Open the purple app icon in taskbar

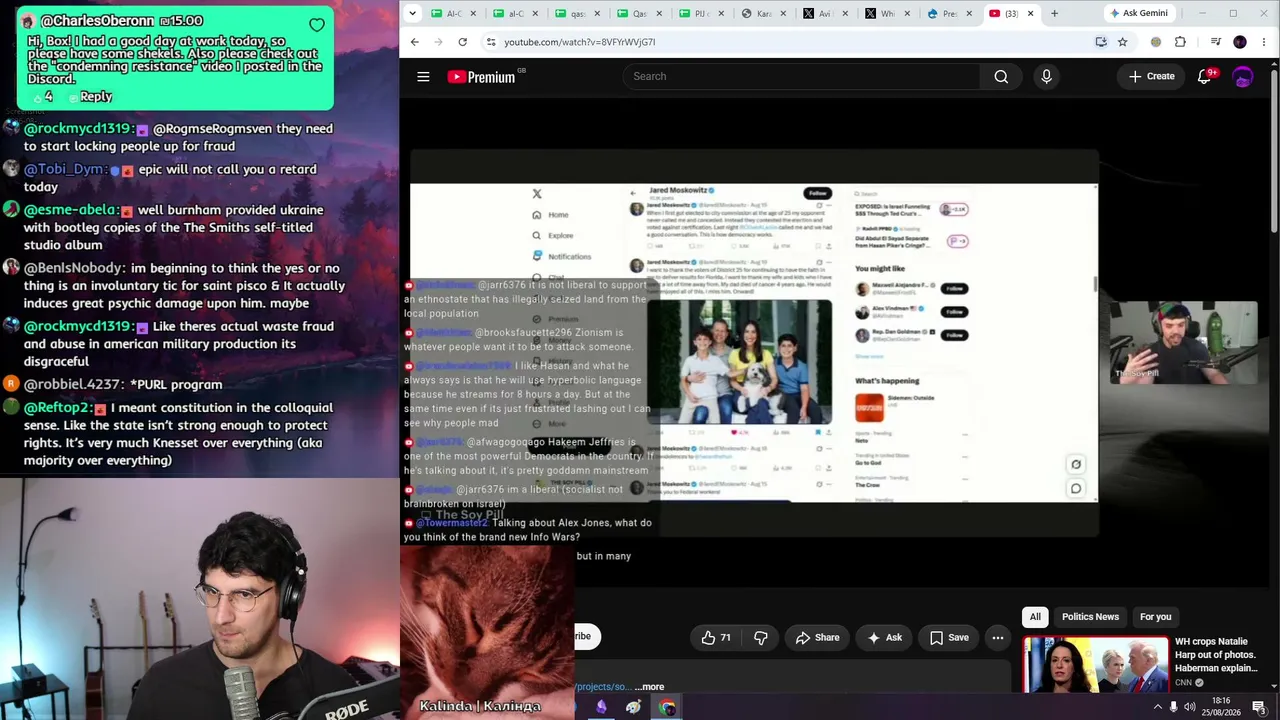(601, 707)
